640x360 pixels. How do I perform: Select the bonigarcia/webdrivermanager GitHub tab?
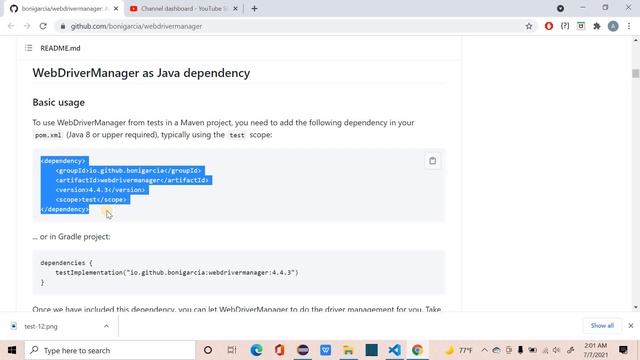coord(64,9)
